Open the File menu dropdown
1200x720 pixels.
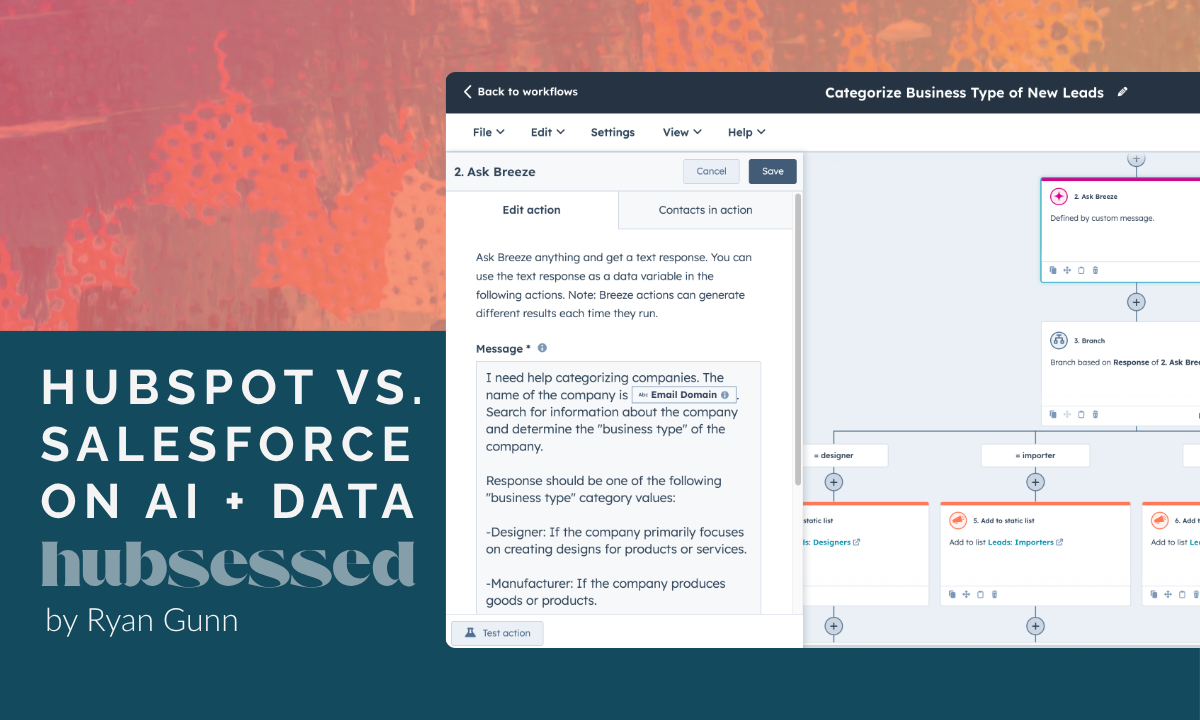pyautogui.click(x=487, y=131)
